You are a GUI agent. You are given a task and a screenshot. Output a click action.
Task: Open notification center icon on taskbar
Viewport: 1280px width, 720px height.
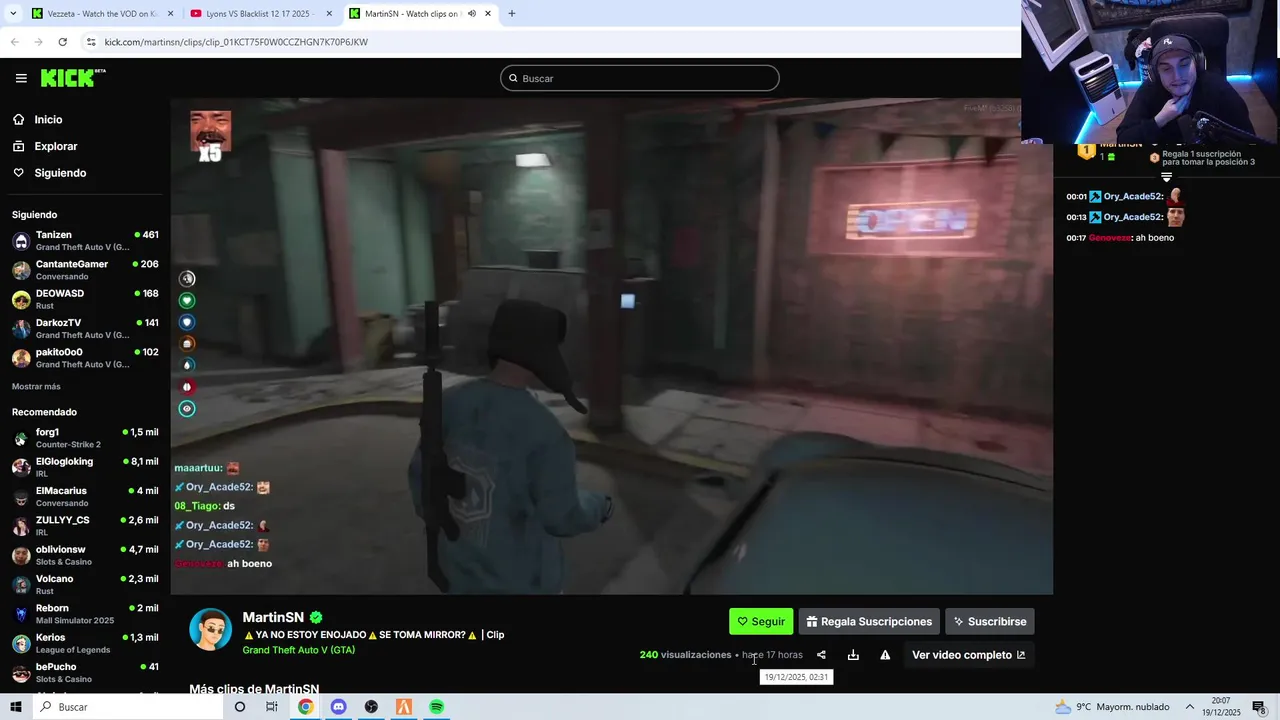pyautogui.click(x=1259, y=707)
